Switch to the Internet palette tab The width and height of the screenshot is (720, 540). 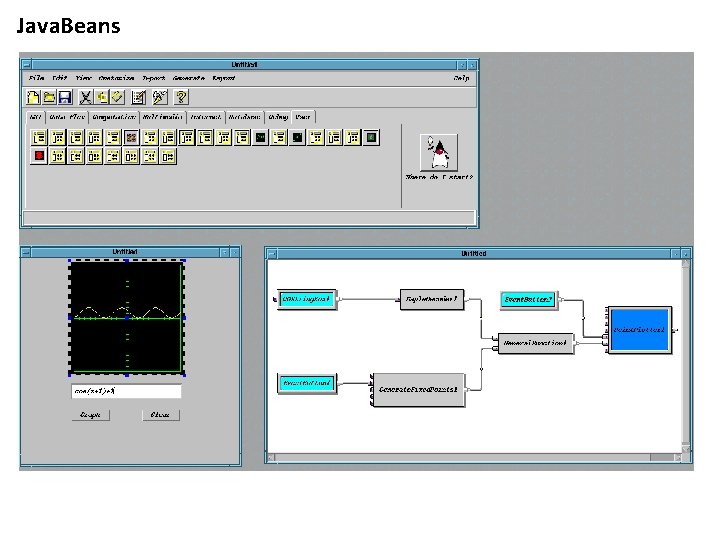click(x=206, y=117)
